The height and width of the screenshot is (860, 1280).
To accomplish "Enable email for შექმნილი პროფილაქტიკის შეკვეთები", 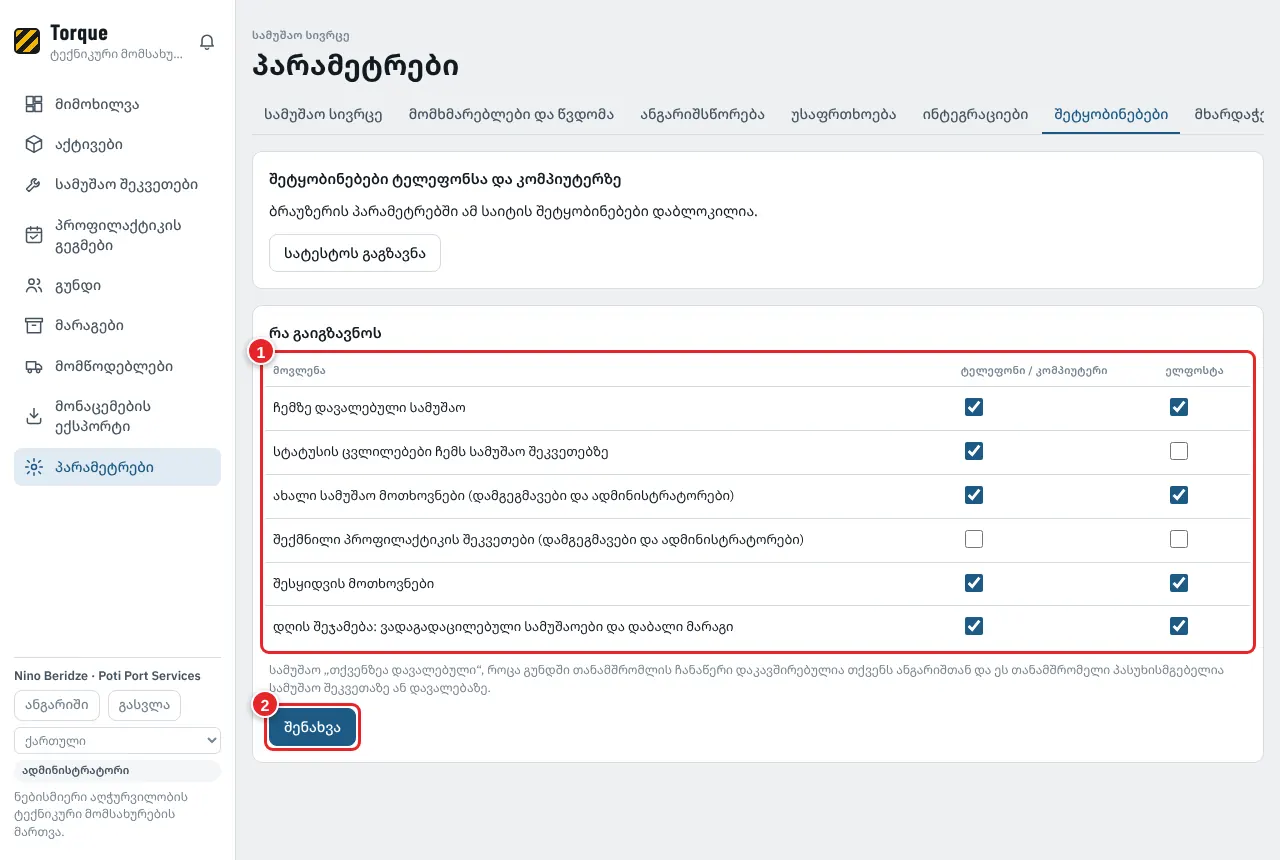I will tap(1179, 539).
